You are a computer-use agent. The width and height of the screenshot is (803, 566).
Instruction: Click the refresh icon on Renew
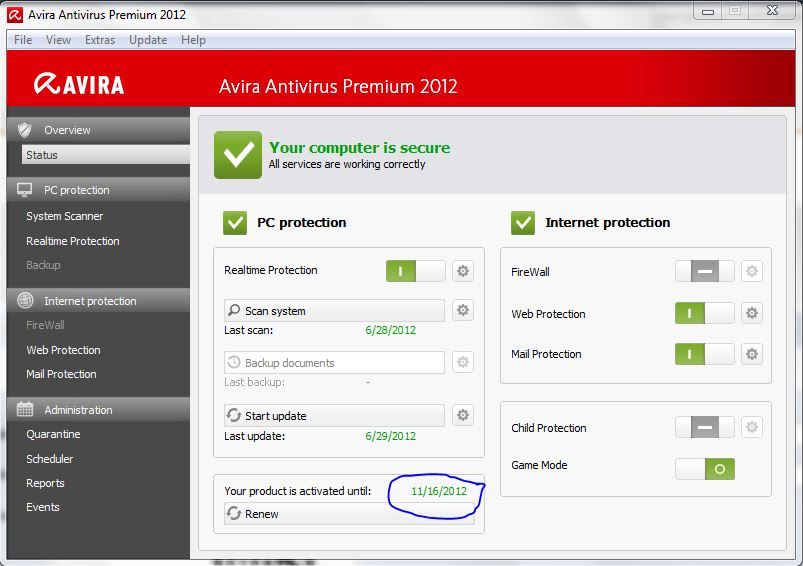click(234, 513)
